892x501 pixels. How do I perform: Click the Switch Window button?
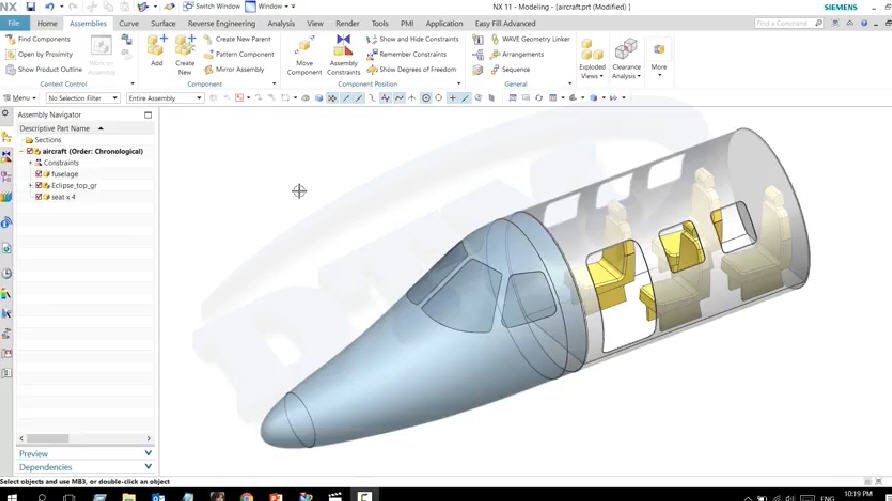tap(212, 7)
